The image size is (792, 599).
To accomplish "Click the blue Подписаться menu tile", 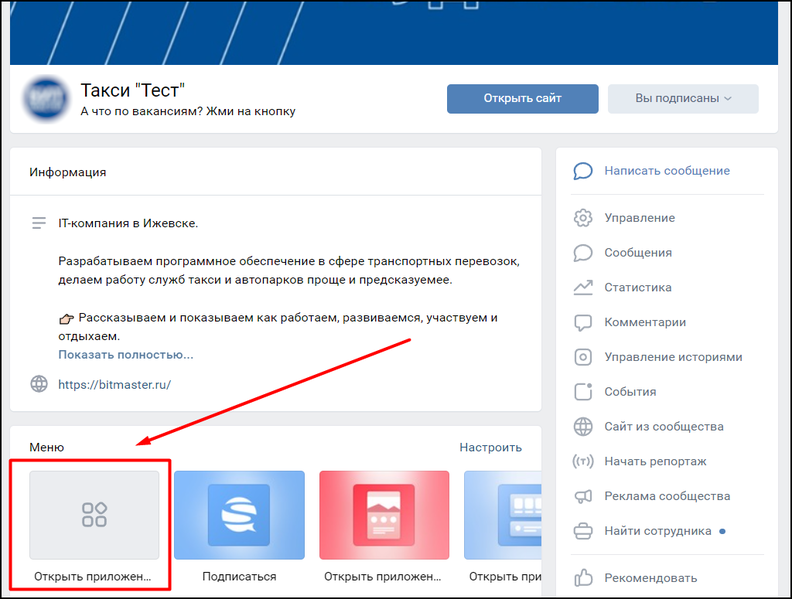I will tap(239, 515).
